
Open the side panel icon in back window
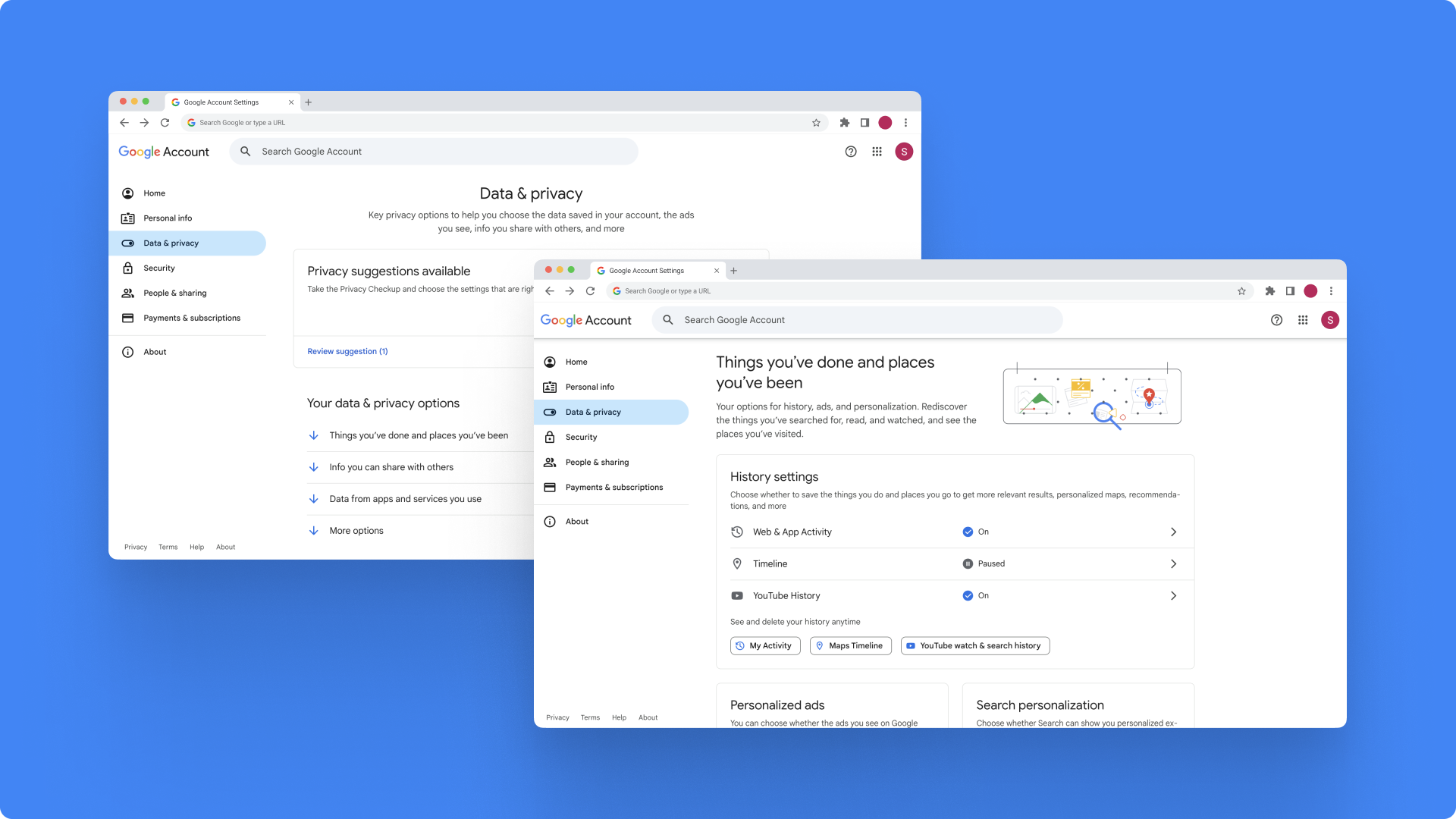tap(864, 123)
